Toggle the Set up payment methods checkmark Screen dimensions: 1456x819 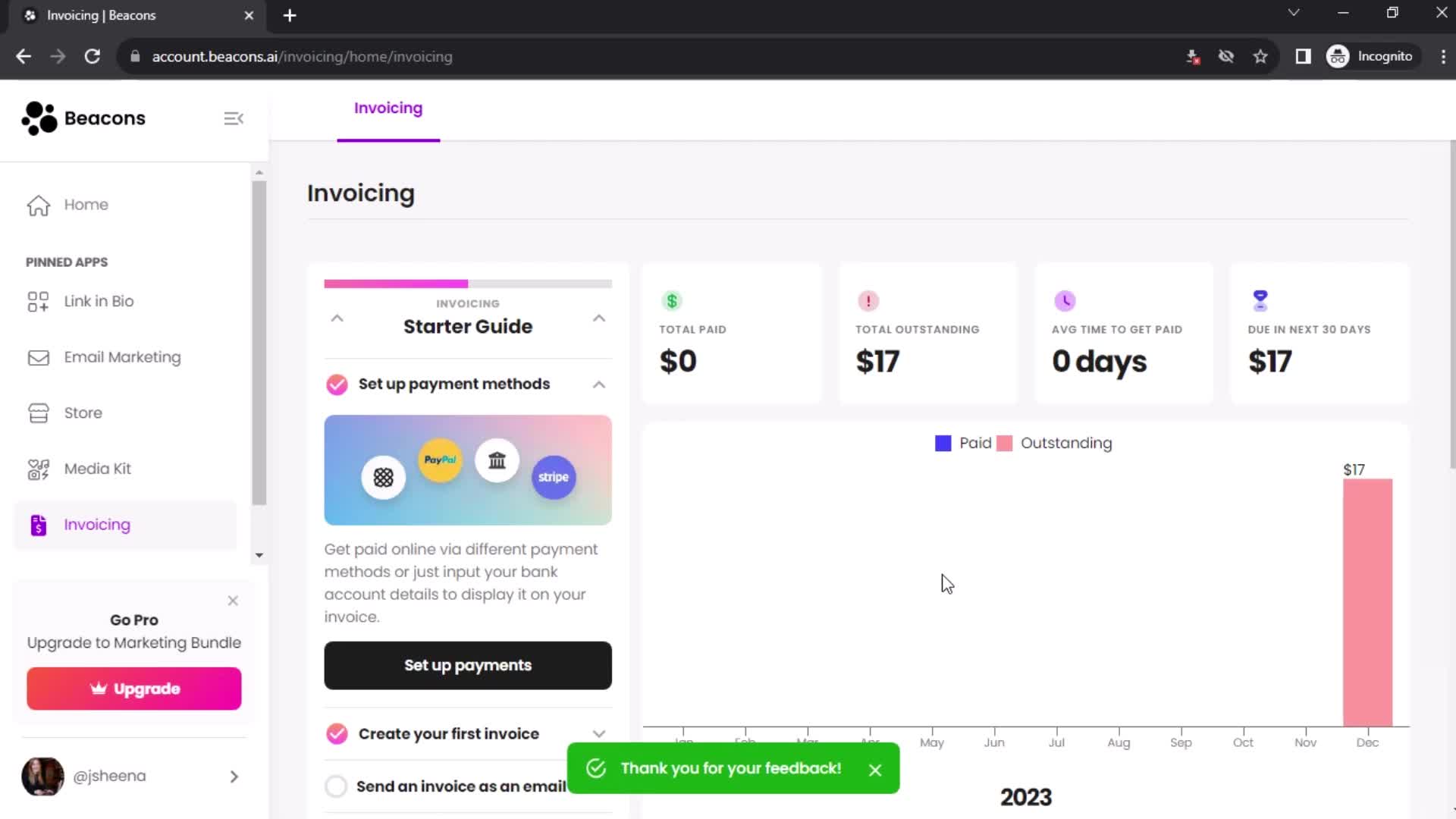(x=337, y=384)
